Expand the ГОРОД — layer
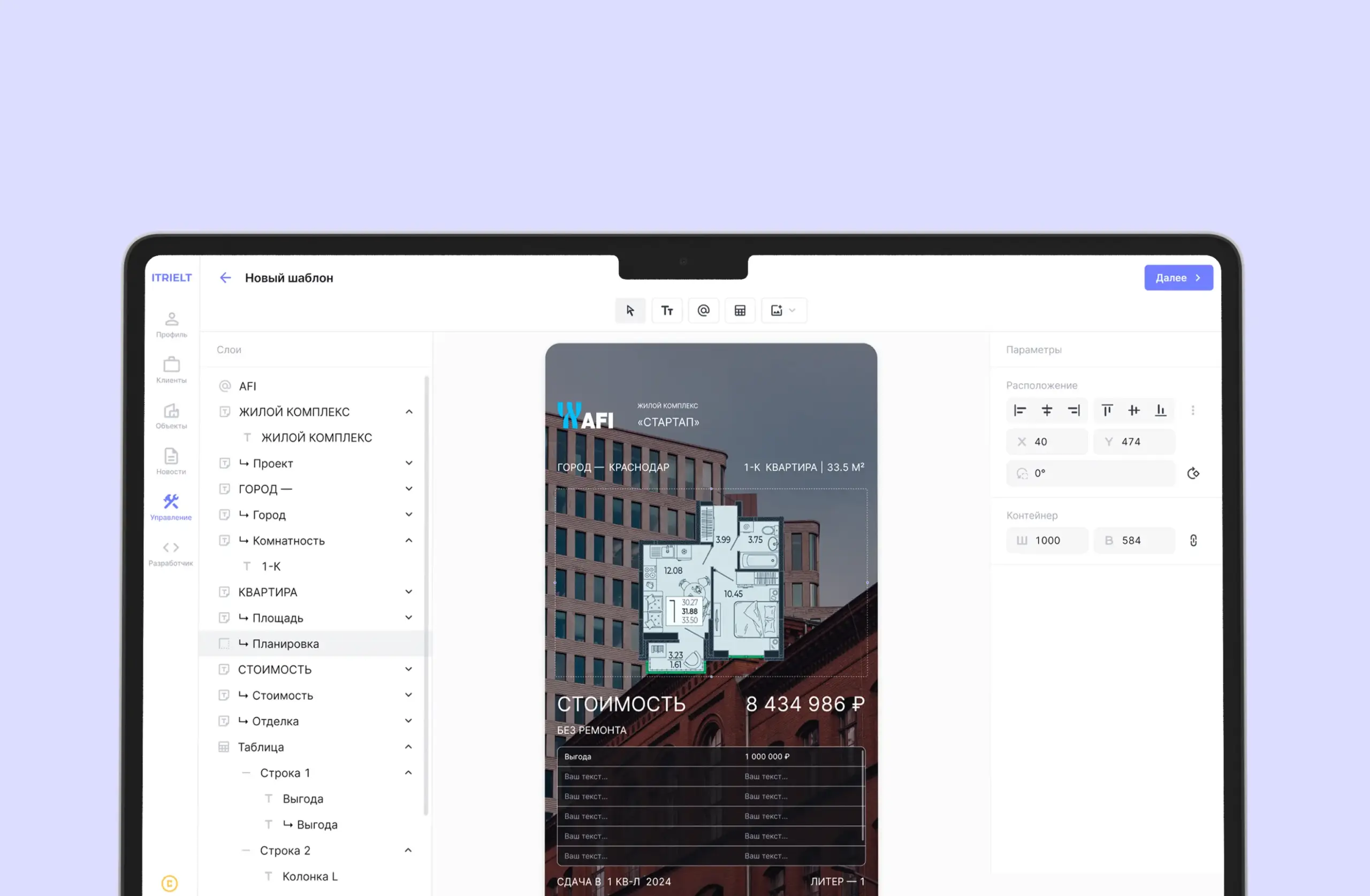Viewport: 1370px width, 896px height. tap(409, 489)
